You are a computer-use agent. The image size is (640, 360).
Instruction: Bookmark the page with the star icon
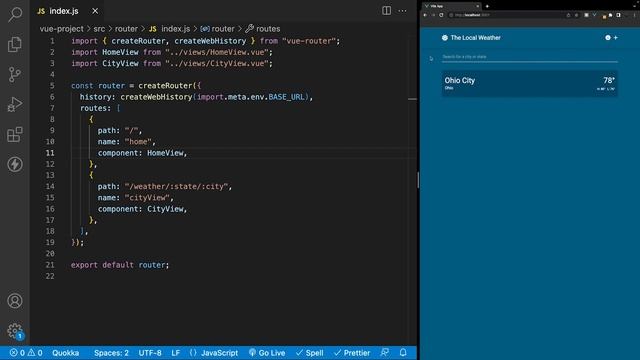coord(576,15)
